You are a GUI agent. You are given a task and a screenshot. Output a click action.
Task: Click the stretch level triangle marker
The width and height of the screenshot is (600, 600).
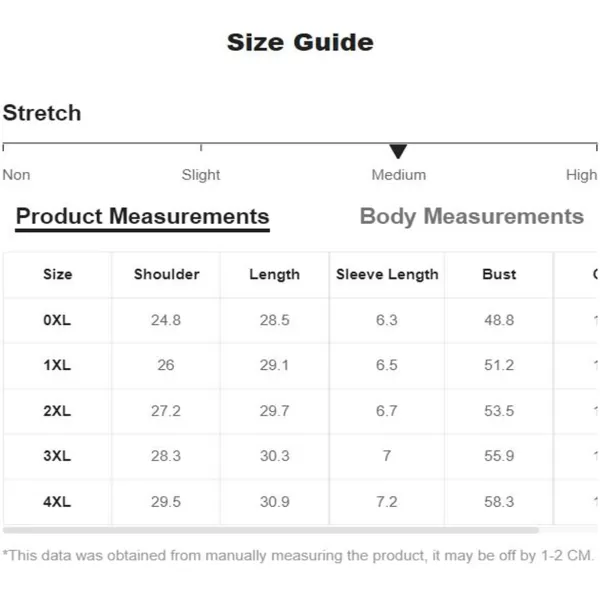[x=398, y=152]
